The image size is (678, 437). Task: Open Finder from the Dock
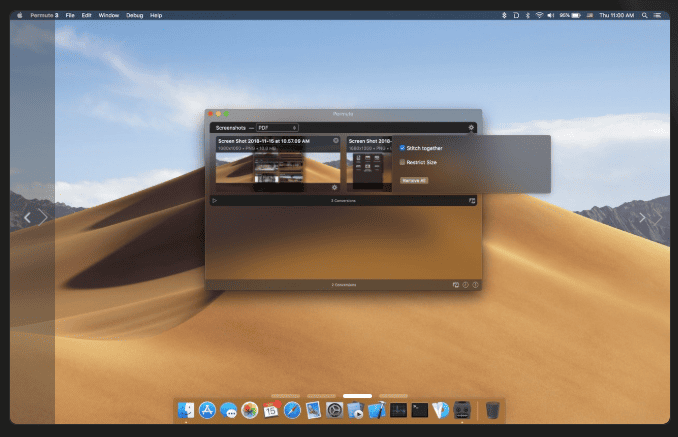[186, 410]
